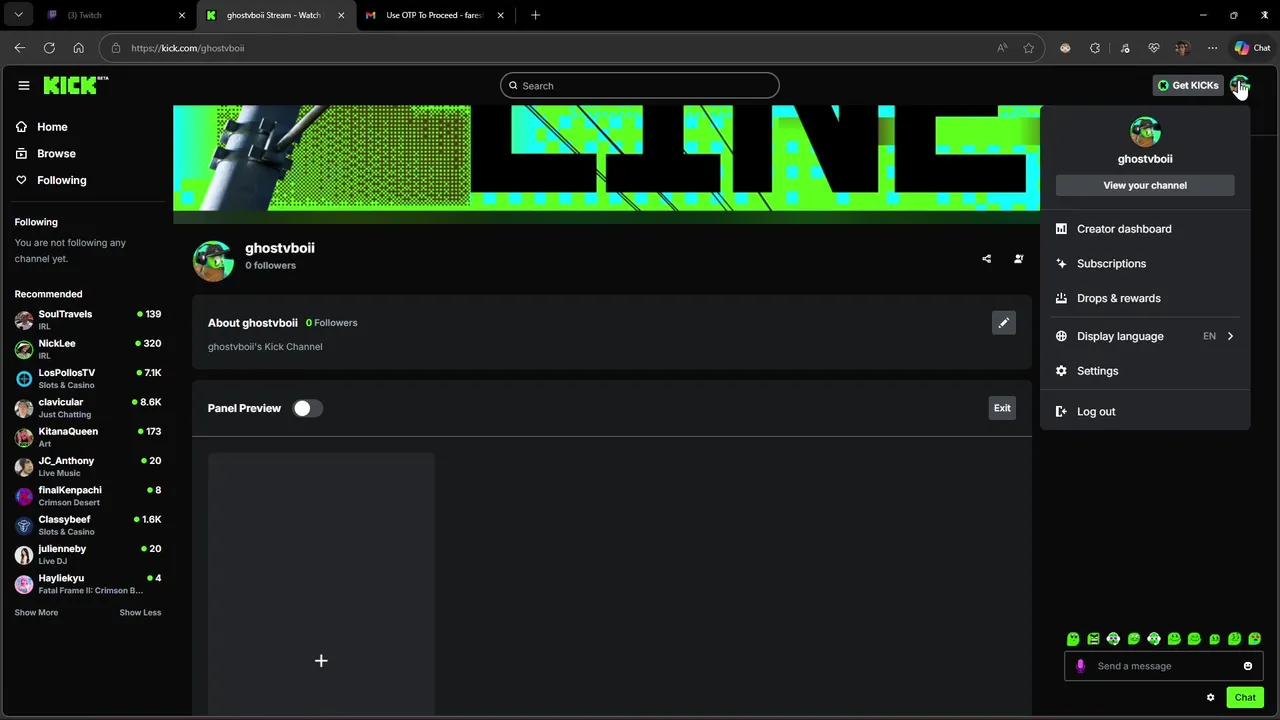Viewport: 1280px width, 720px height.
Task: Click the pencil edit About icon
Action: click(x=1003, y=323)
